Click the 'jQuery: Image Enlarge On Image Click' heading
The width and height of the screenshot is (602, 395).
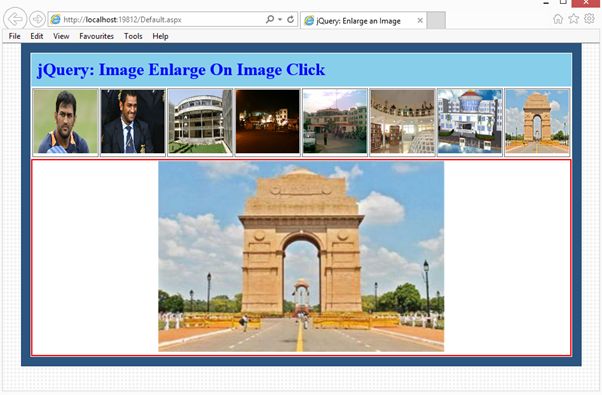(x=181, y=70)
